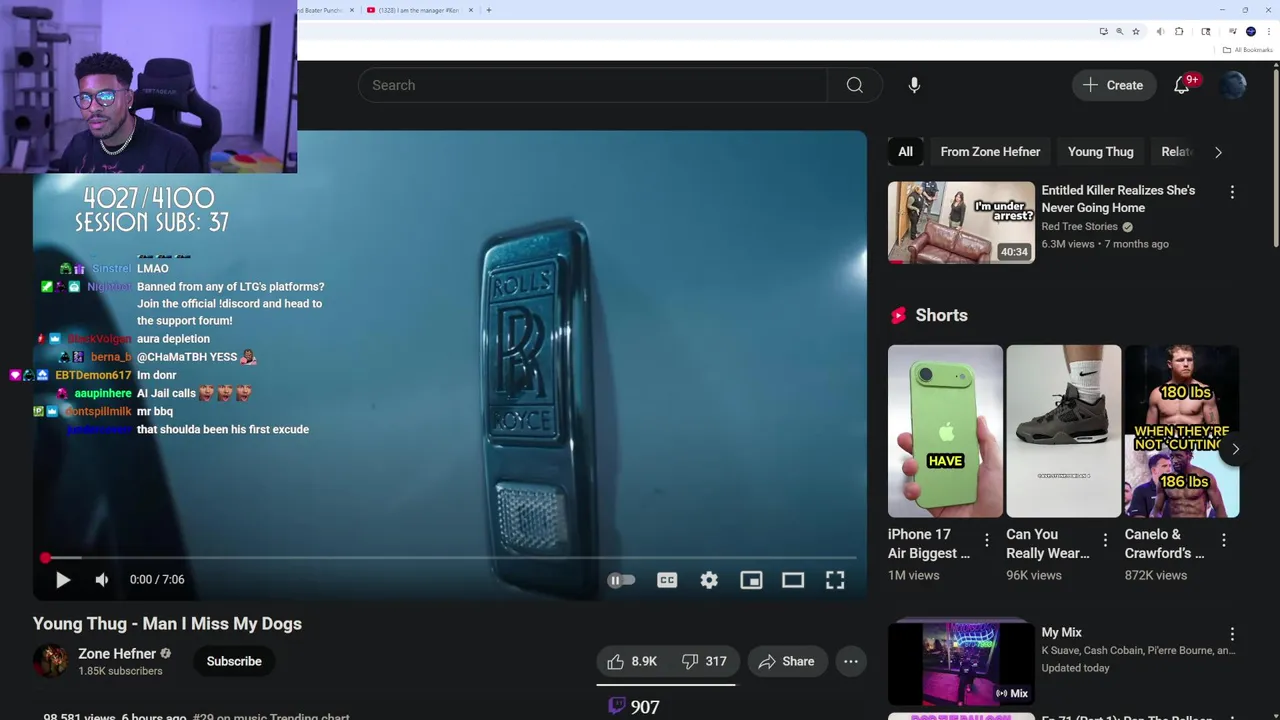
Task: Open the My Mix title link
Action: tap(1061, 633)
